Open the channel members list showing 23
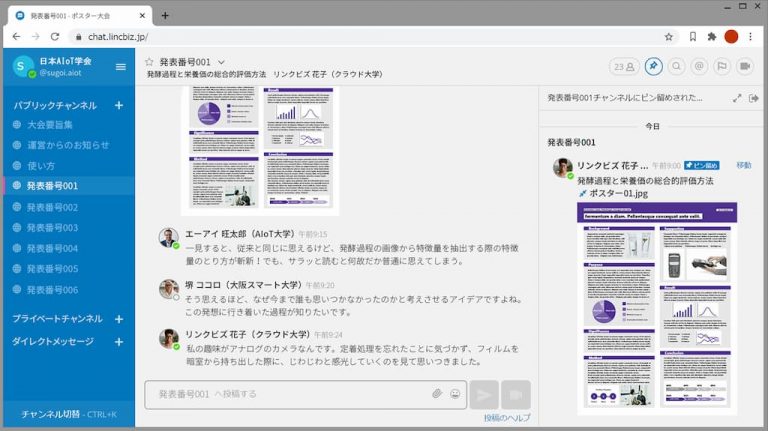The image size is (768, 431). coord(624,67)
